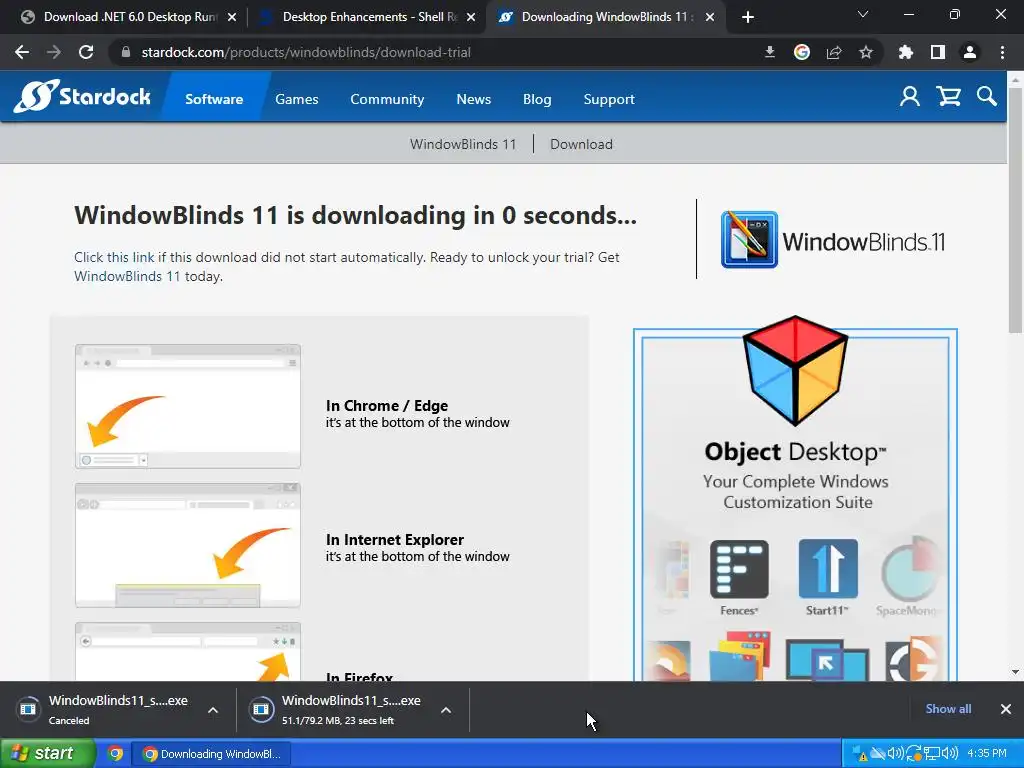The width and height of the screenshot is (1024, 768).
Task: Click WindowBlinds 11 breadcrumb link
Action: (462, 144)
